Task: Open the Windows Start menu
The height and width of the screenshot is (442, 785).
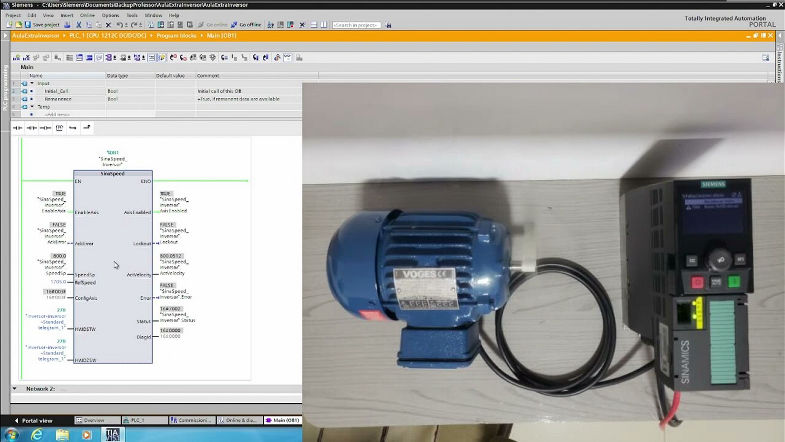Action: (11, 434)
